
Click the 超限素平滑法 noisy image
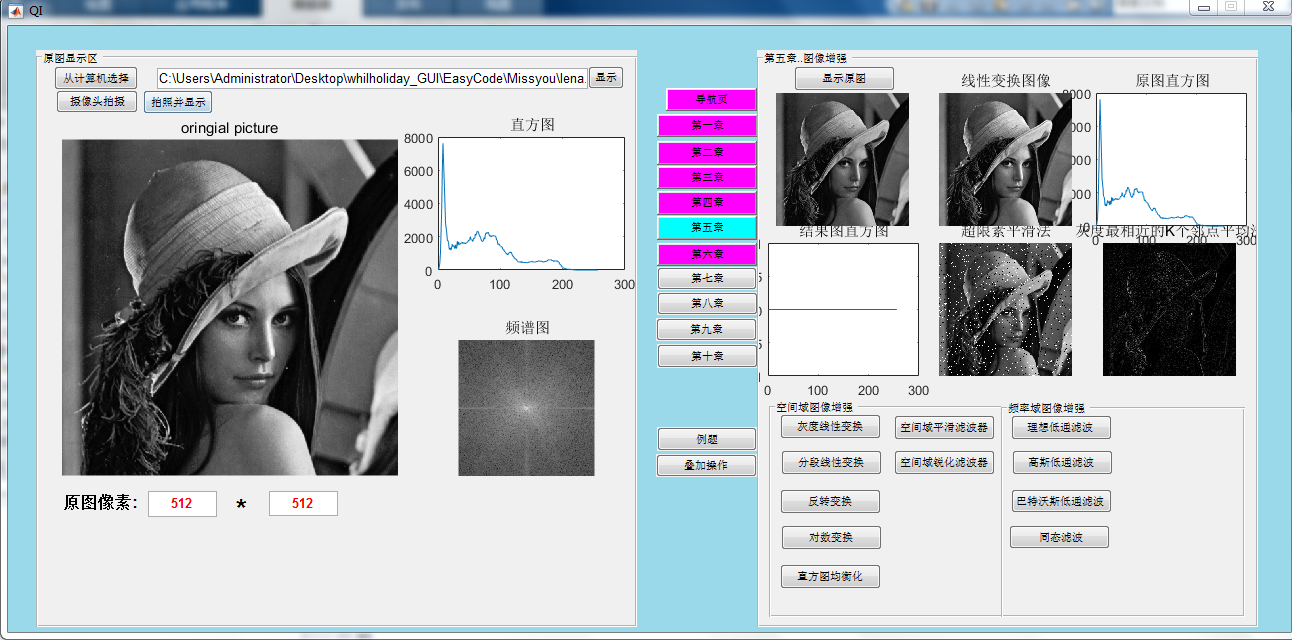pyautogui.click(x=1005, y=309)
